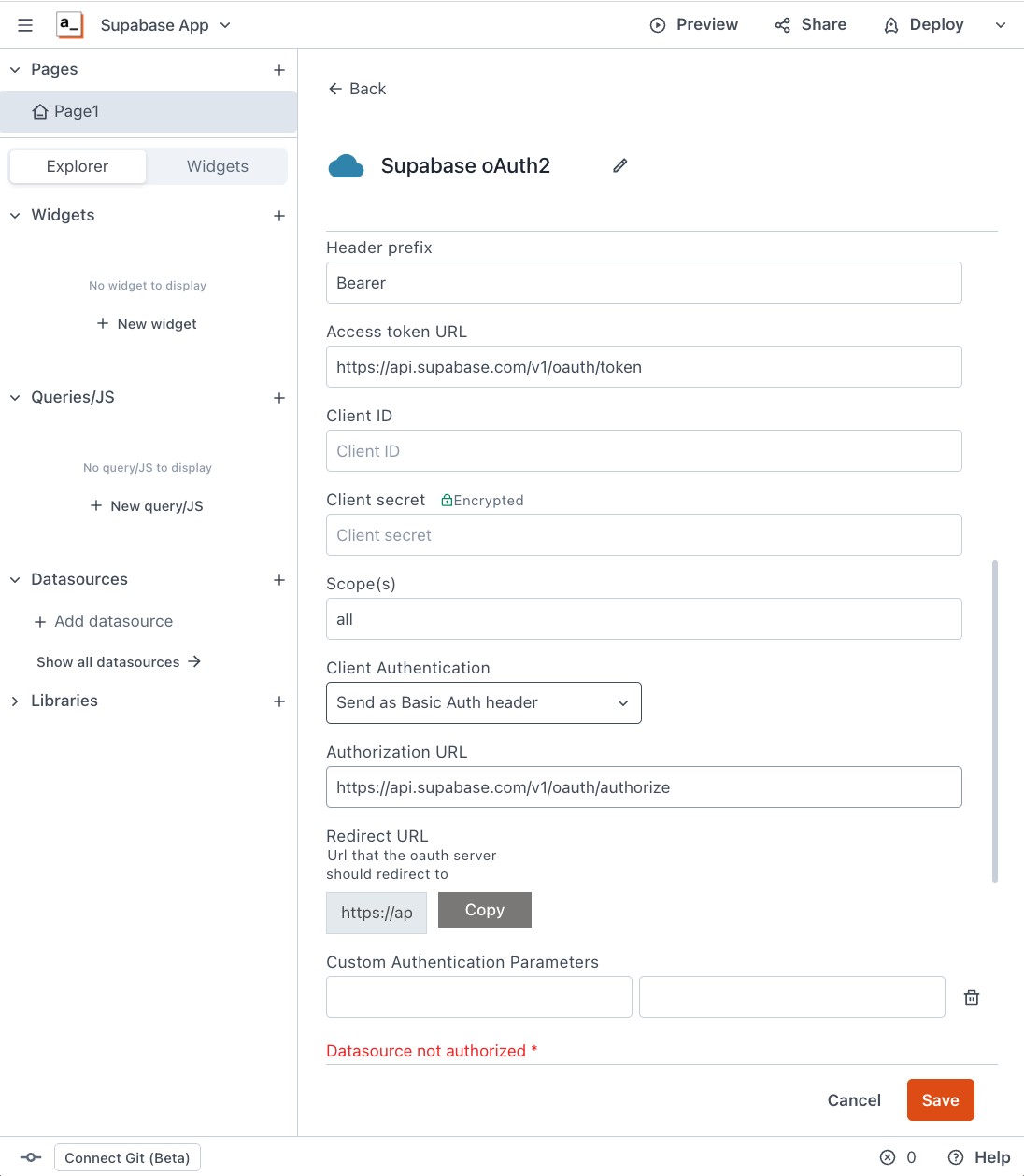Click the Deploy rocket icon
Image resolution: width=1024 pixels, height=1176 pixels.
889,24
